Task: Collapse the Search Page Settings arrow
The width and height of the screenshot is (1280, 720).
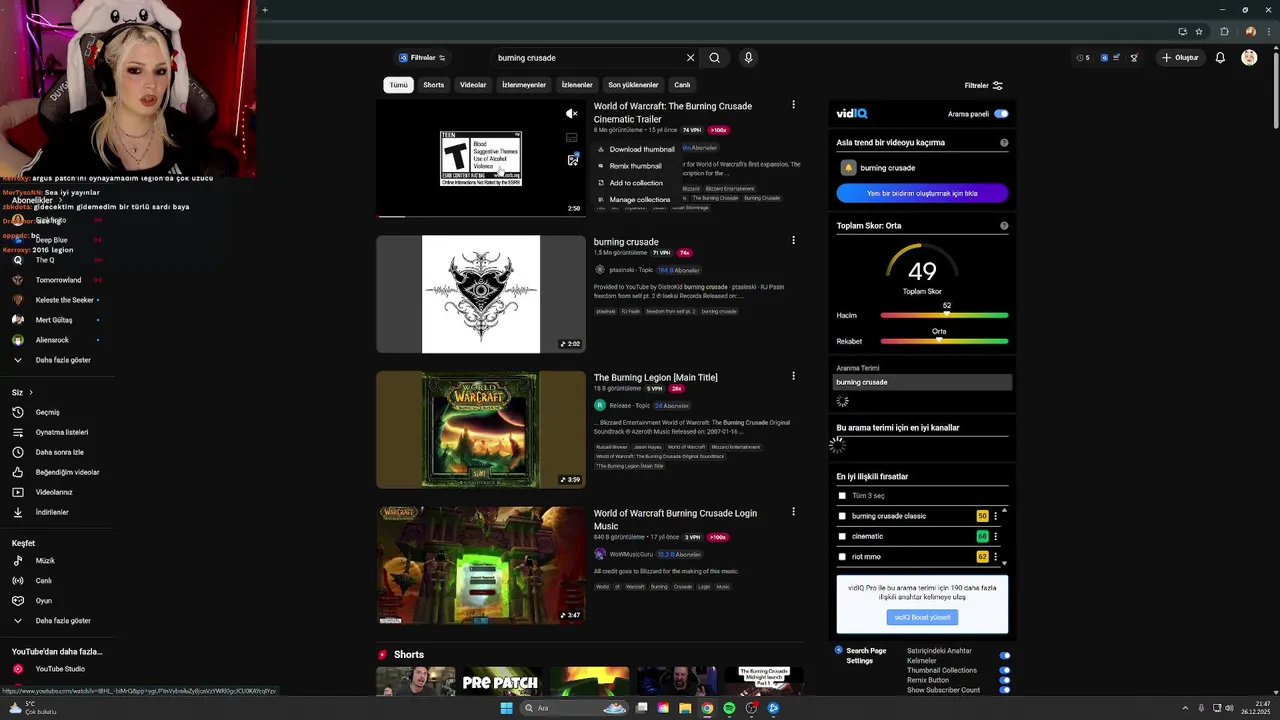Action: coord(839,651)
